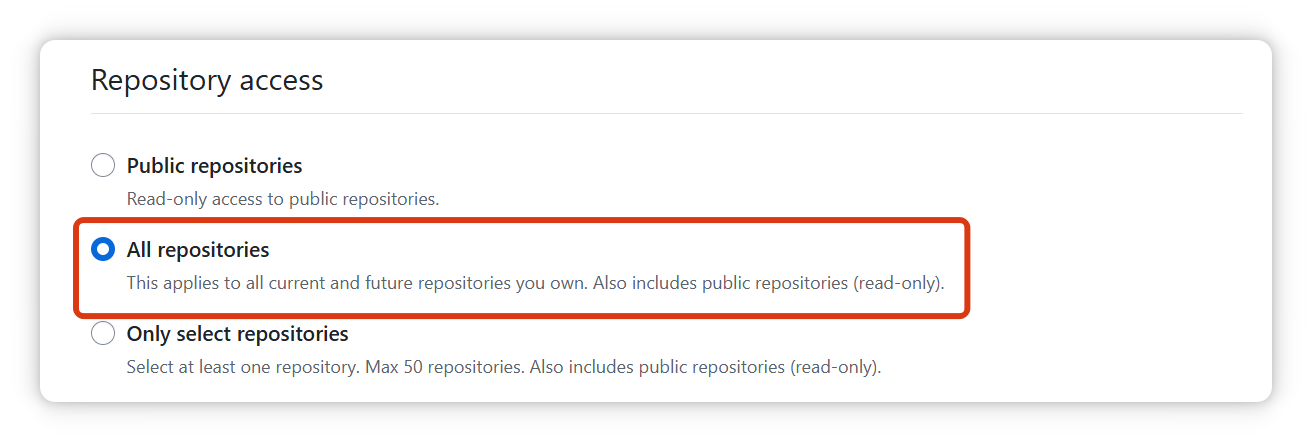
Task: Click the "Select at least one repository" description
Action: [x=242, y=367]
